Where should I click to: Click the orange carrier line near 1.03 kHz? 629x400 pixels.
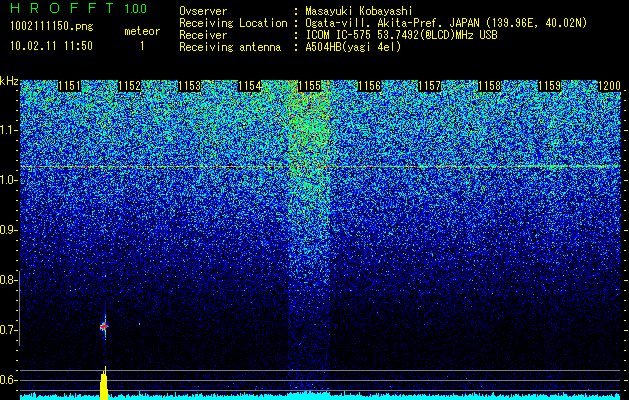click(x=320, y=166)
